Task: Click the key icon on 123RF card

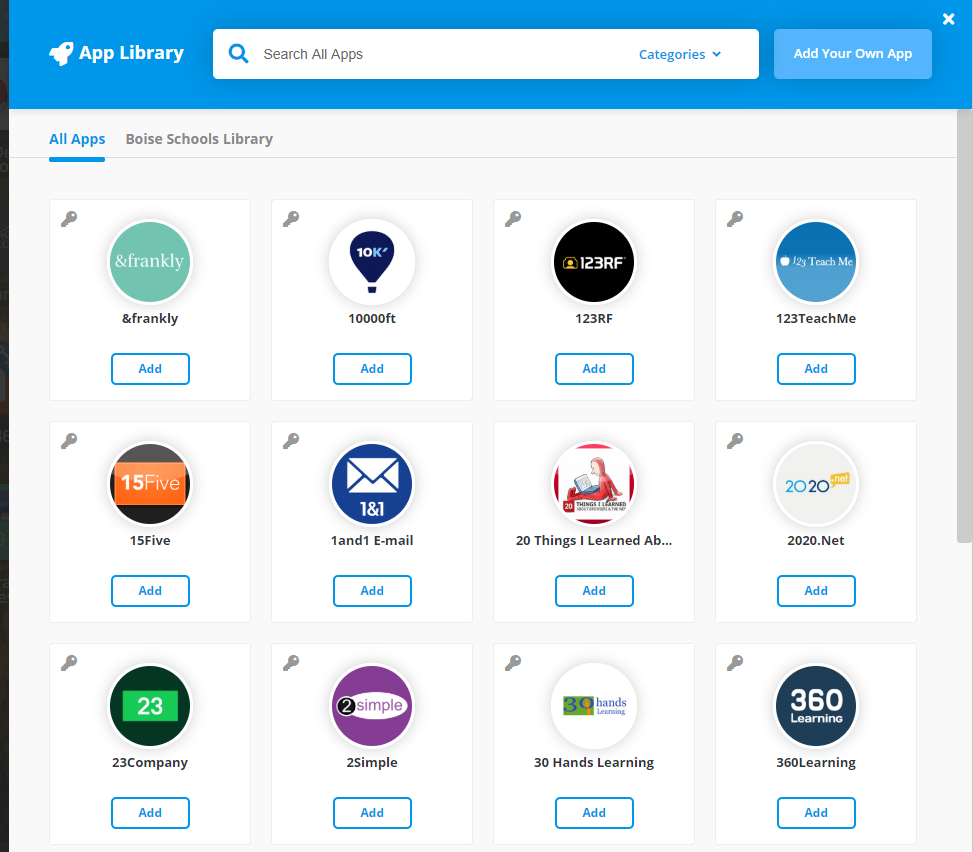Action: click(x=513, y=219)
